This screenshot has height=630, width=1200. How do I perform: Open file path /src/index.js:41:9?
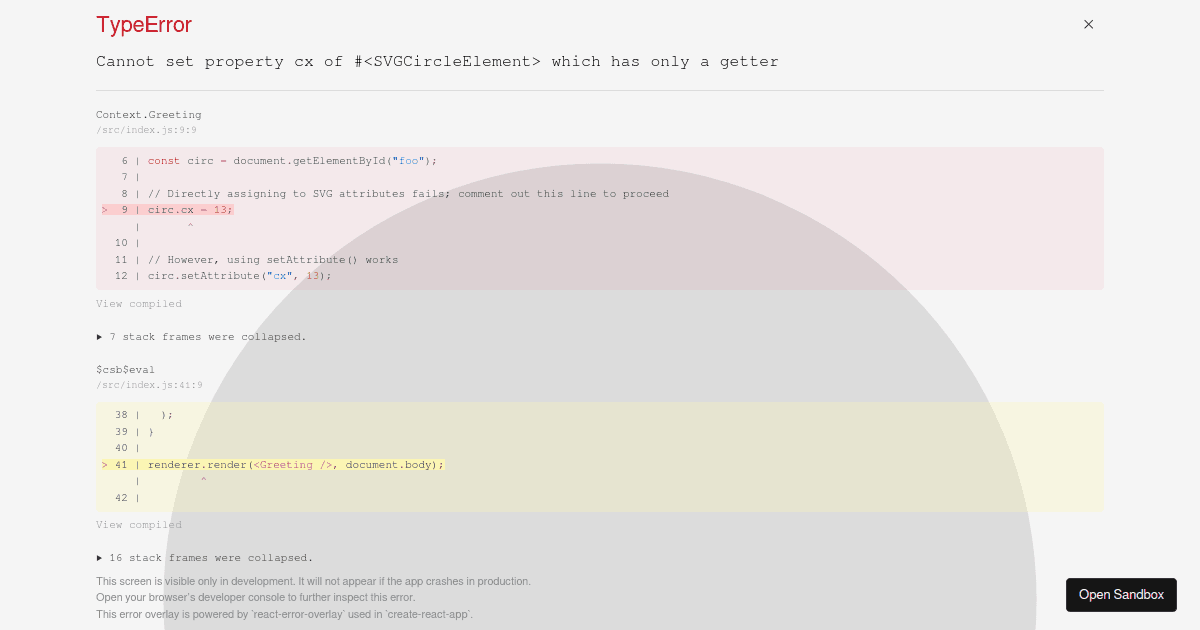(x=149, y=385)
